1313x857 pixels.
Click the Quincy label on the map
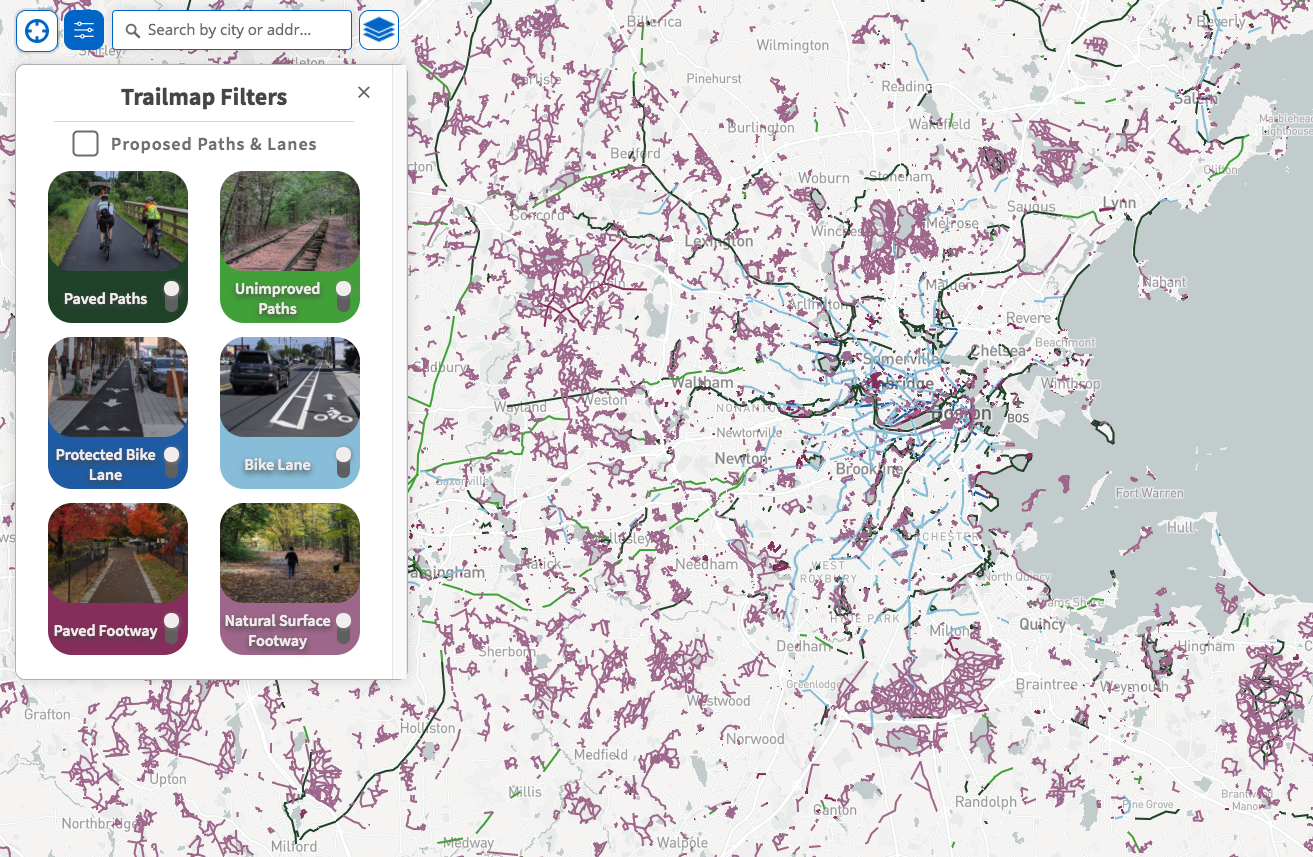point(1042,624)
